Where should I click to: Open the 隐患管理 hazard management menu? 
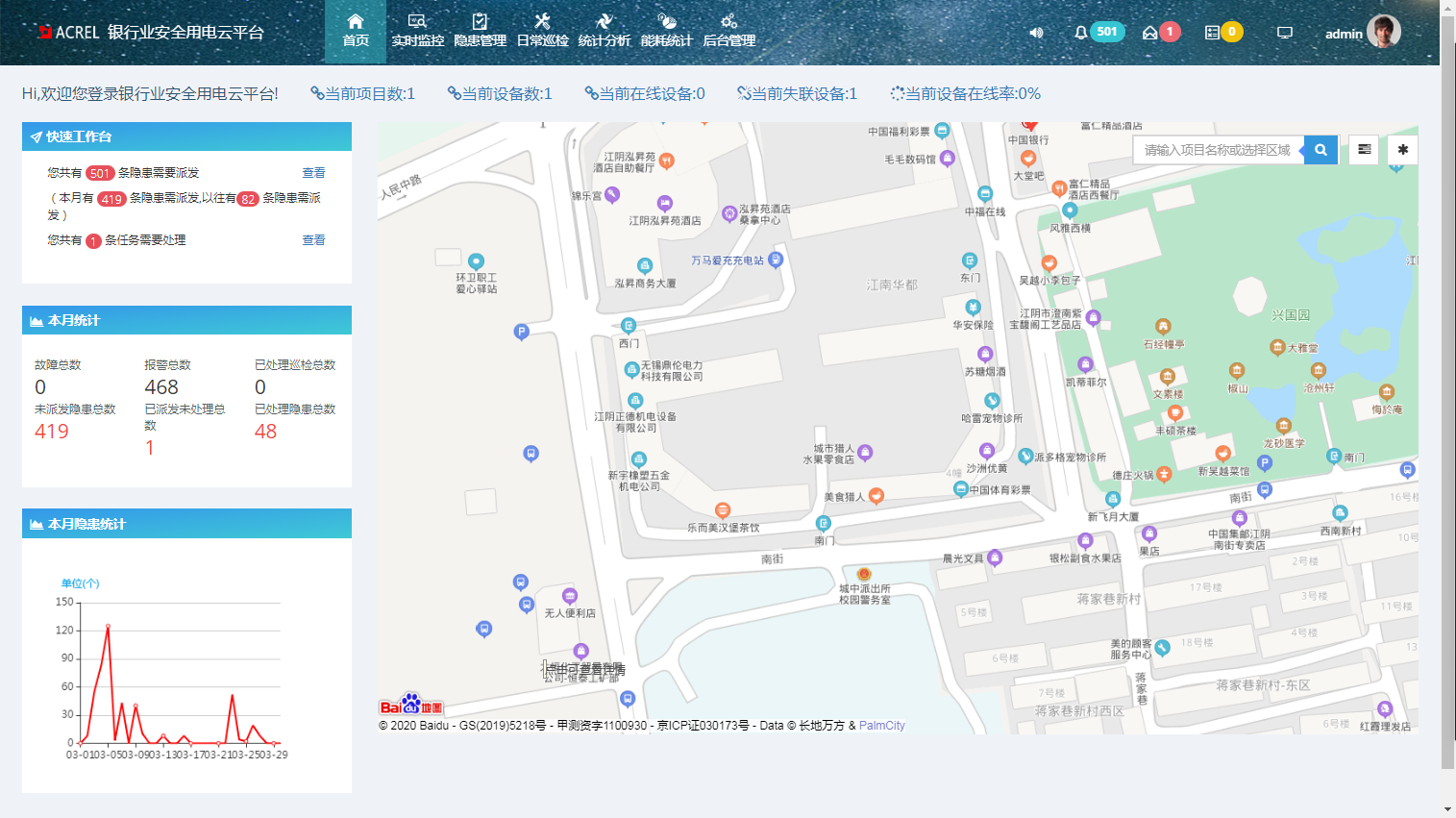click(480, 31)
